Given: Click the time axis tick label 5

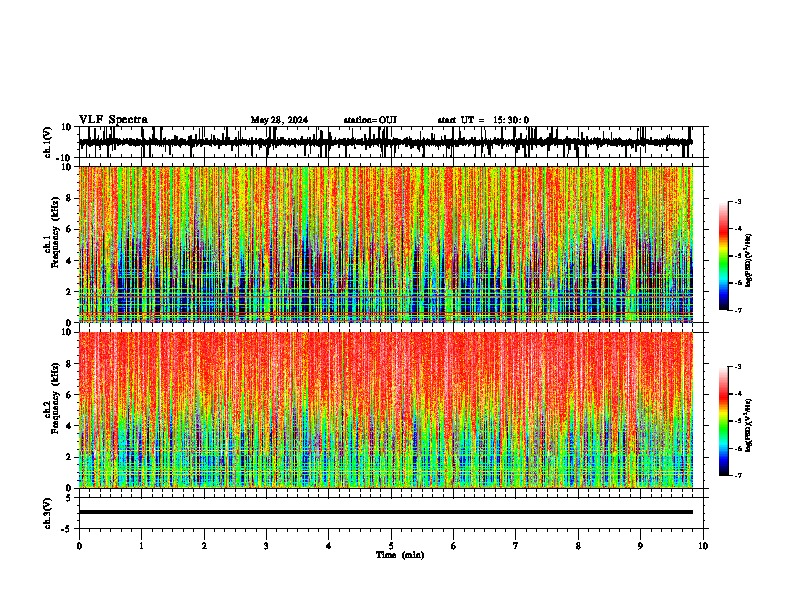Looking at the screenshot, I should click(x=391, y=546).
